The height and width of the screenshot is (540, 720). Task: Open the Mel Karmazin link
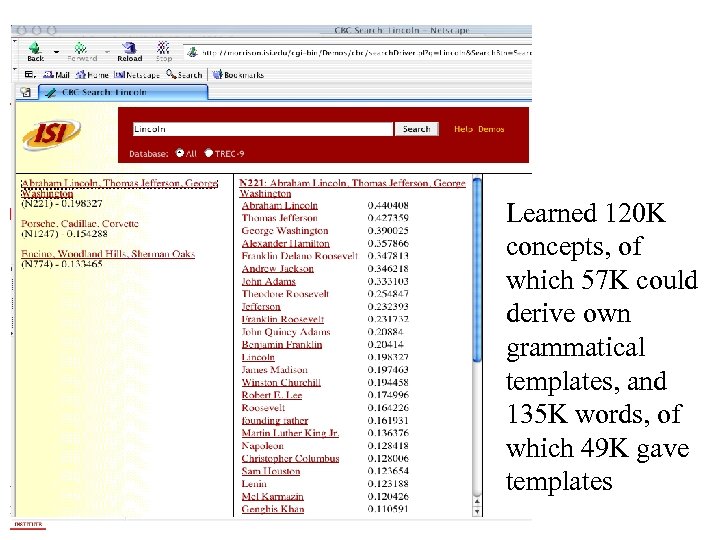(x=273, y=496)
